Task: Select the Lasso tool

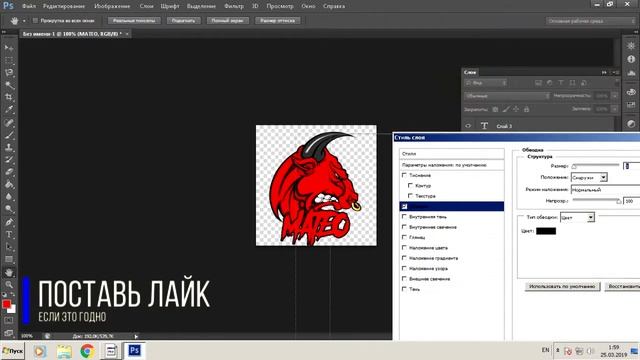Action: 9,73
